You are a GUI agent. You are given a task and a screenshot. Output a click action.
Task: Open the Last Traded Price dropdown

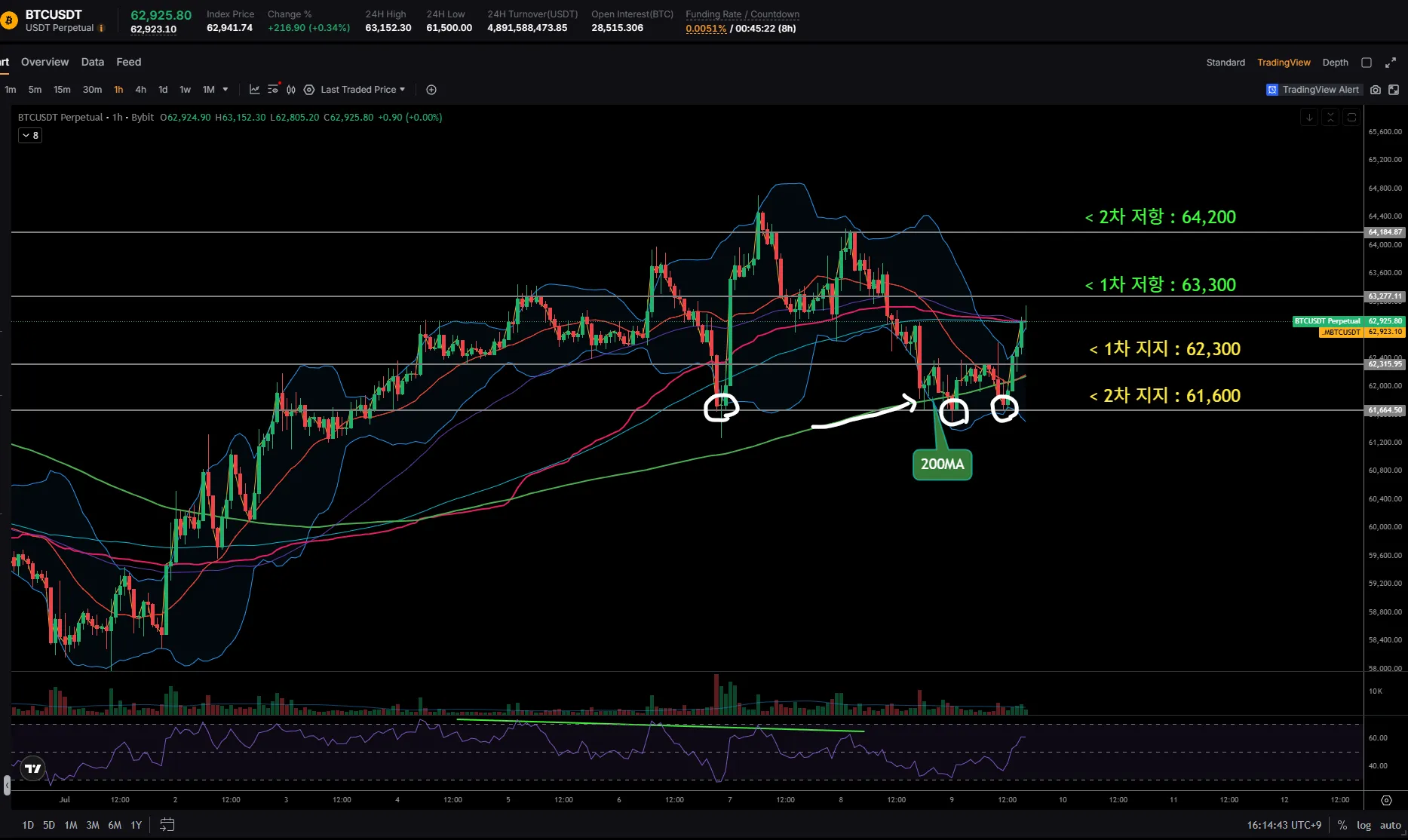coord(363,90)
